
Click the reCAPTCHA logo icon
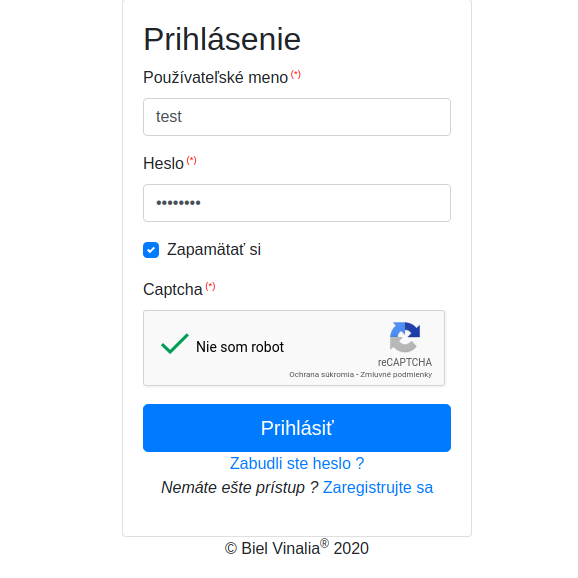click(x=405, y=337)
